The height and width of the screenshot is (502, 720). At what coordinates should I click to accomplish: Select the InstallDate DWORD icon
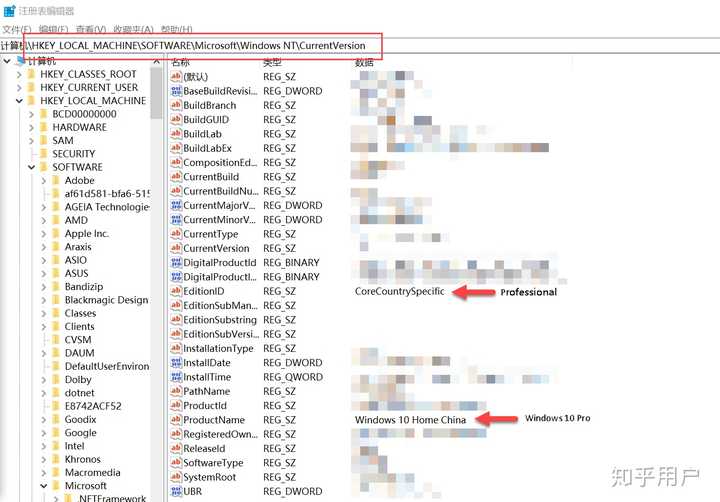coord(176,362)
